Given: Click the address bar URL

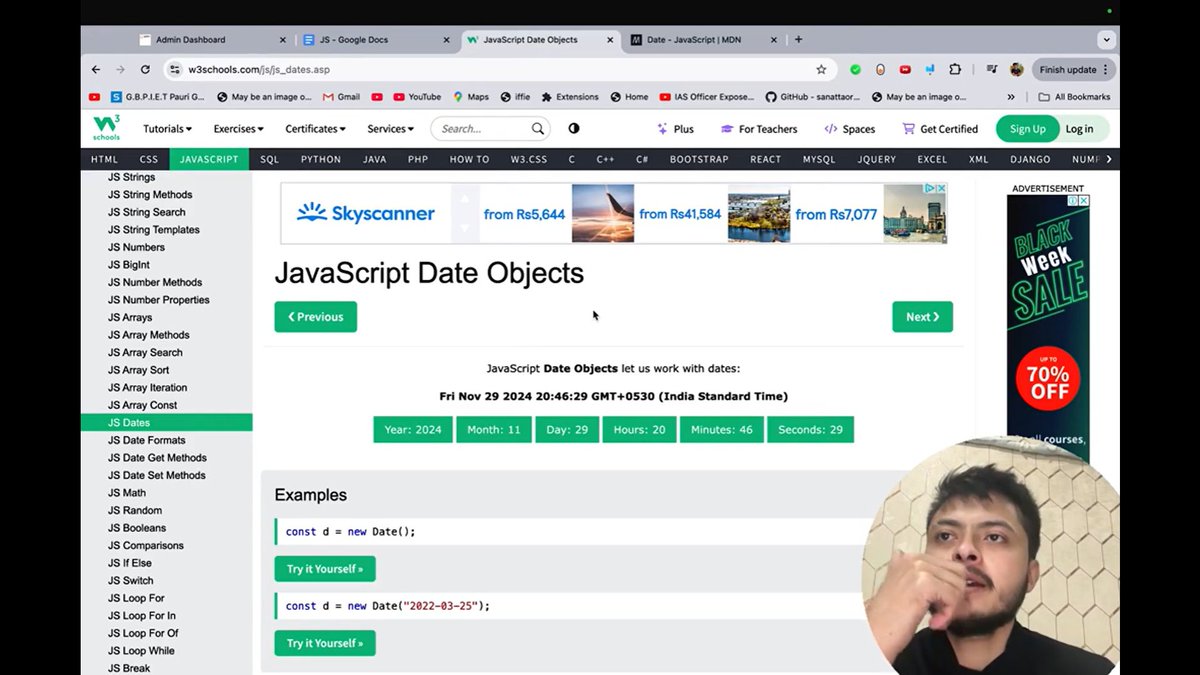Looking at the screenshot, I should pos(259,70).
